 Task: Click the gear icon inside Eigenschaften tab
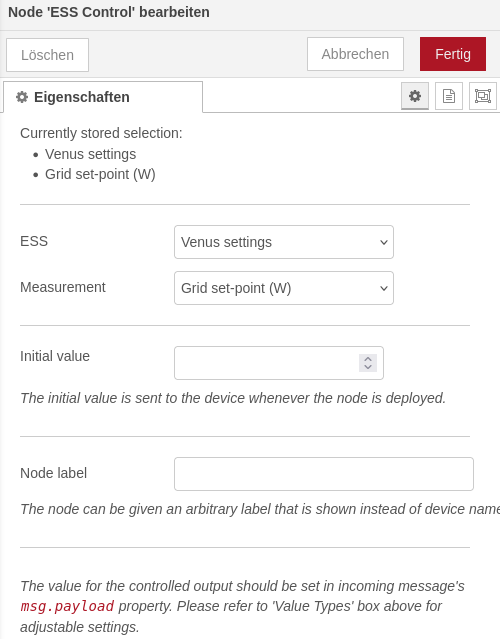click(x=22, y=97)
